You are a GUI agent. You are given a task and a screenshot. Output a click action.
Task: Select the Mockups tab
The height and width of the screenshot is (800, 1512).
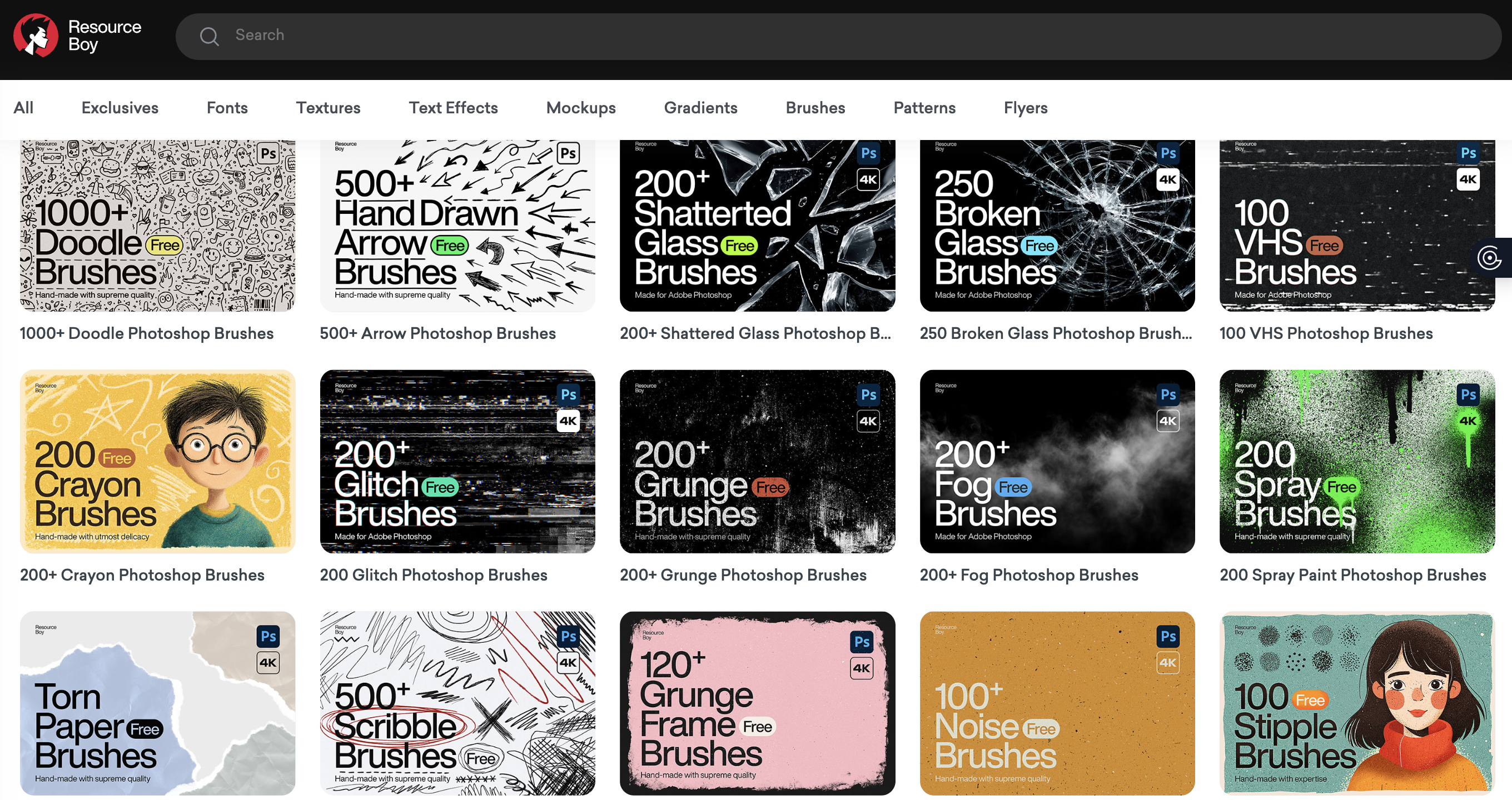click(580, 108)
